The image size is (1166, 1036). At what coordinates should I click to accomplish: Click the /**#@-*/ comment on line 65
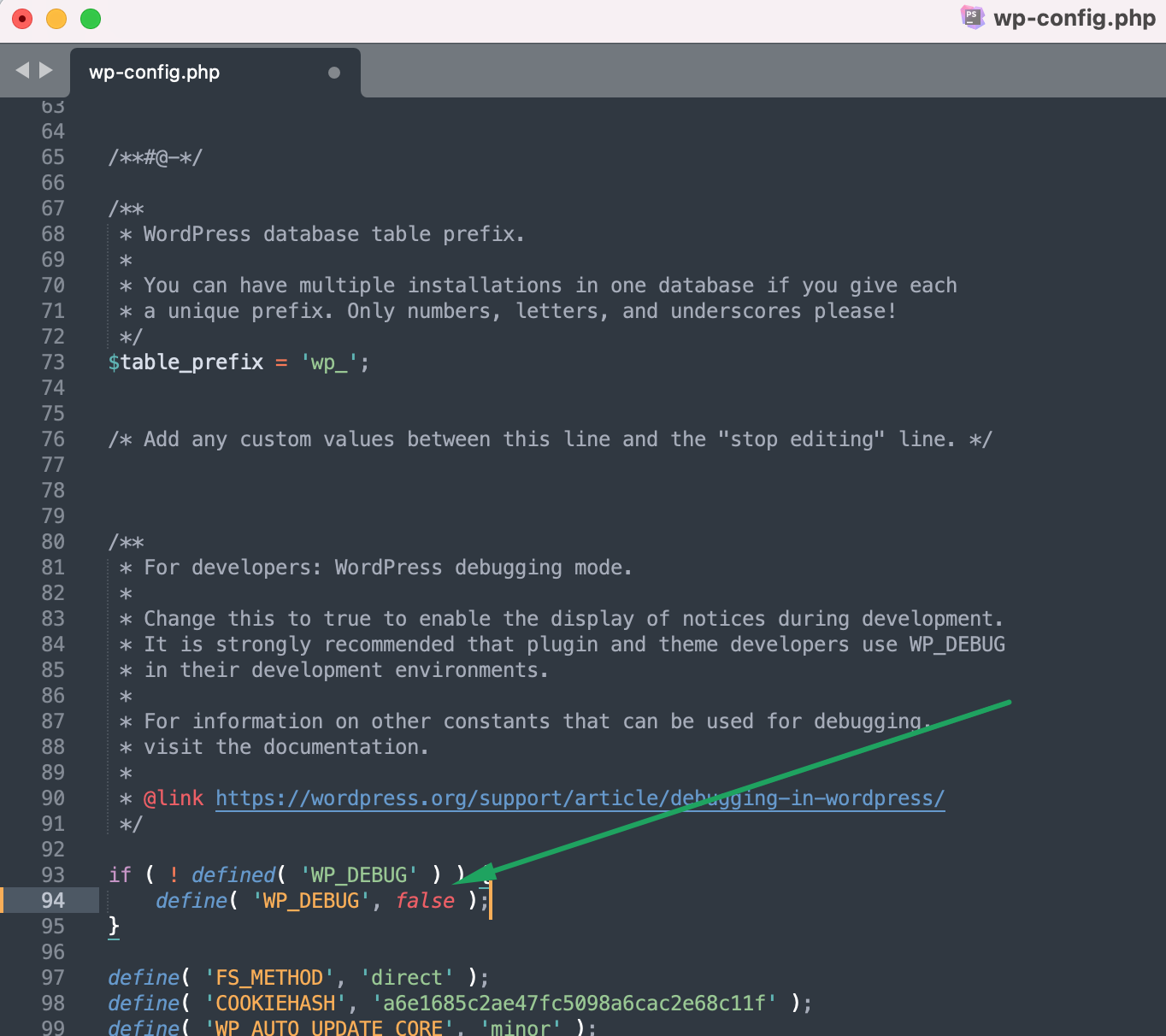[156, 157]
